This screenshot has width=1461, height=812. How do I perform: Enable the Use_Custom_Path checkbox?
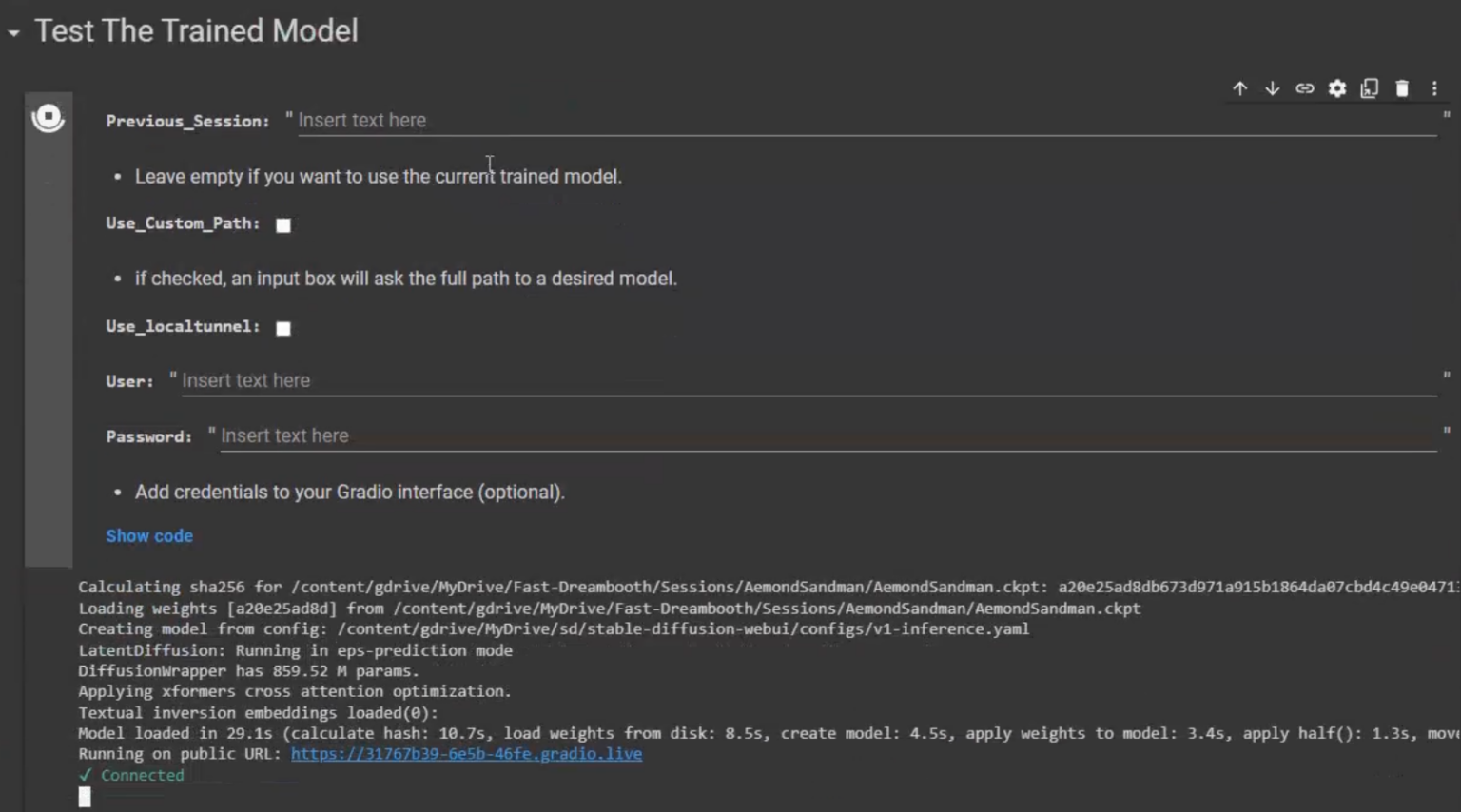tap(283, 225)
